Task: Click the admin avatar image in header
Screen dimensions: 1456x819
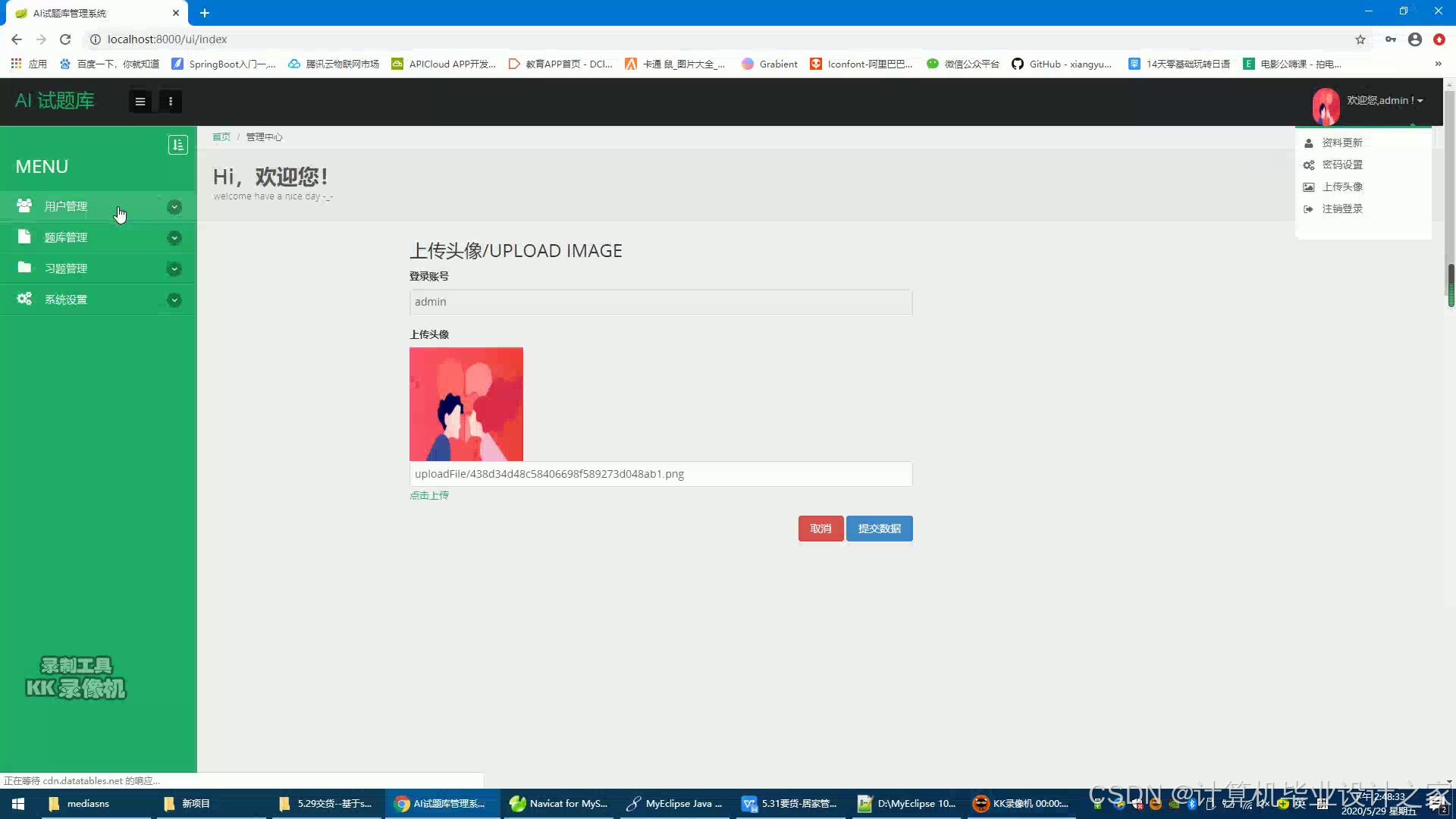Action: (x=1326, y=105)
